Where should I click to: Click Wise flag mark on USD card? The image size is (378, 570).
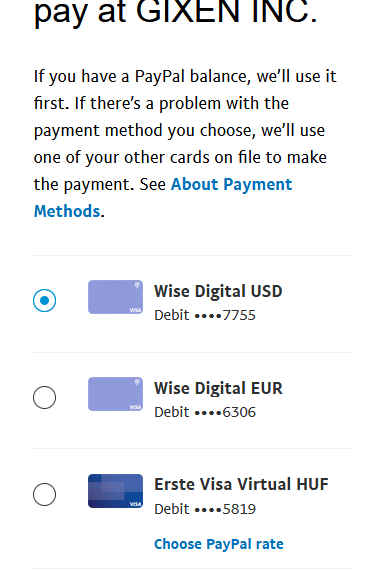click(x=137, y=285)
